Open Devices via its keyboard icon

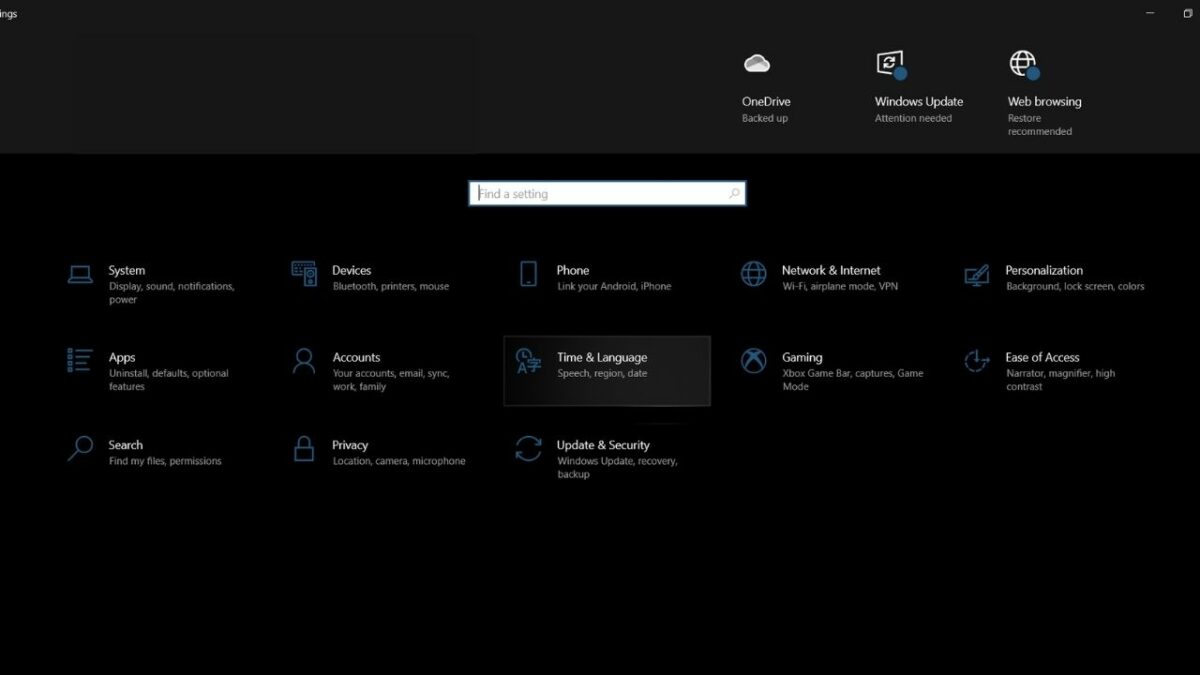coord(304,274)
